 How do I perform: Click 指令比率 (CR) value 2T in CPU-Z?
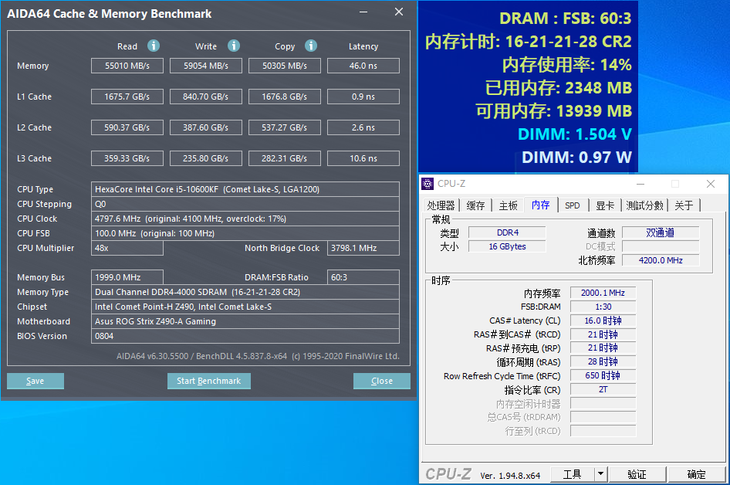[x=603, y=390]
